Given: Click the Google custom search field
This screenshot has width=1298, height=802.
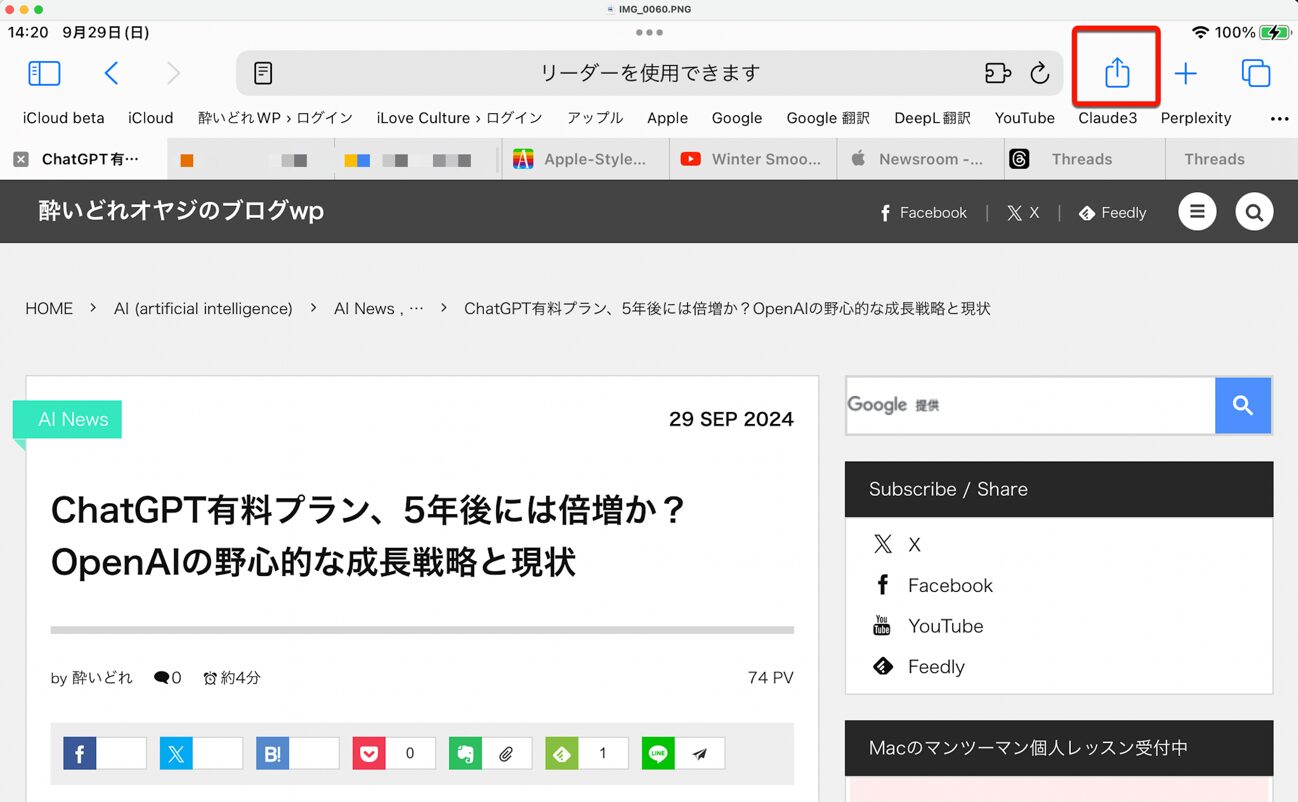Looking at the screenshot, I should tap(1030, 405).
